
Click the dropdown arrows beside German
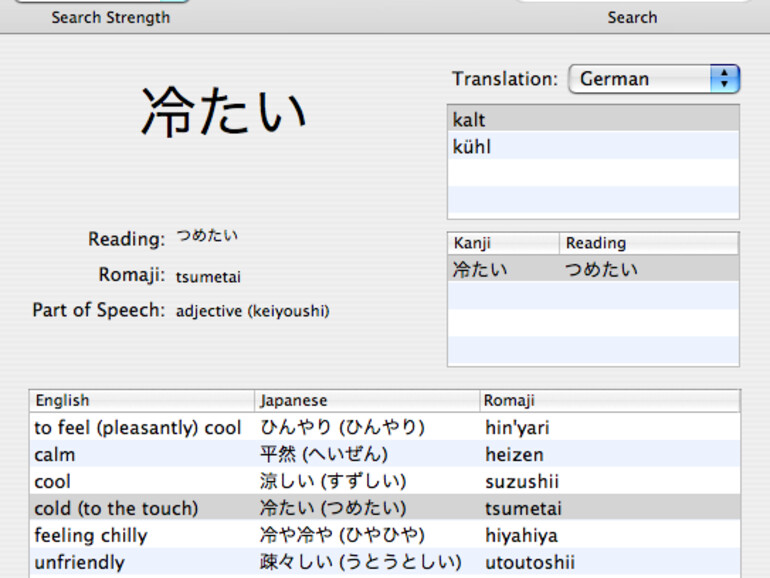tap(724, 79)
